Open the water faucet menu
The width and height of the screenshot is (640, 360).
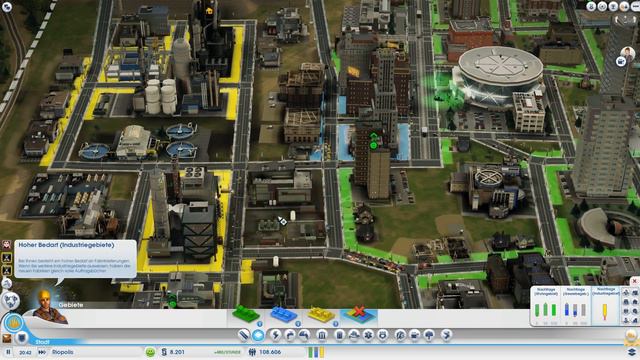point(290,335)
